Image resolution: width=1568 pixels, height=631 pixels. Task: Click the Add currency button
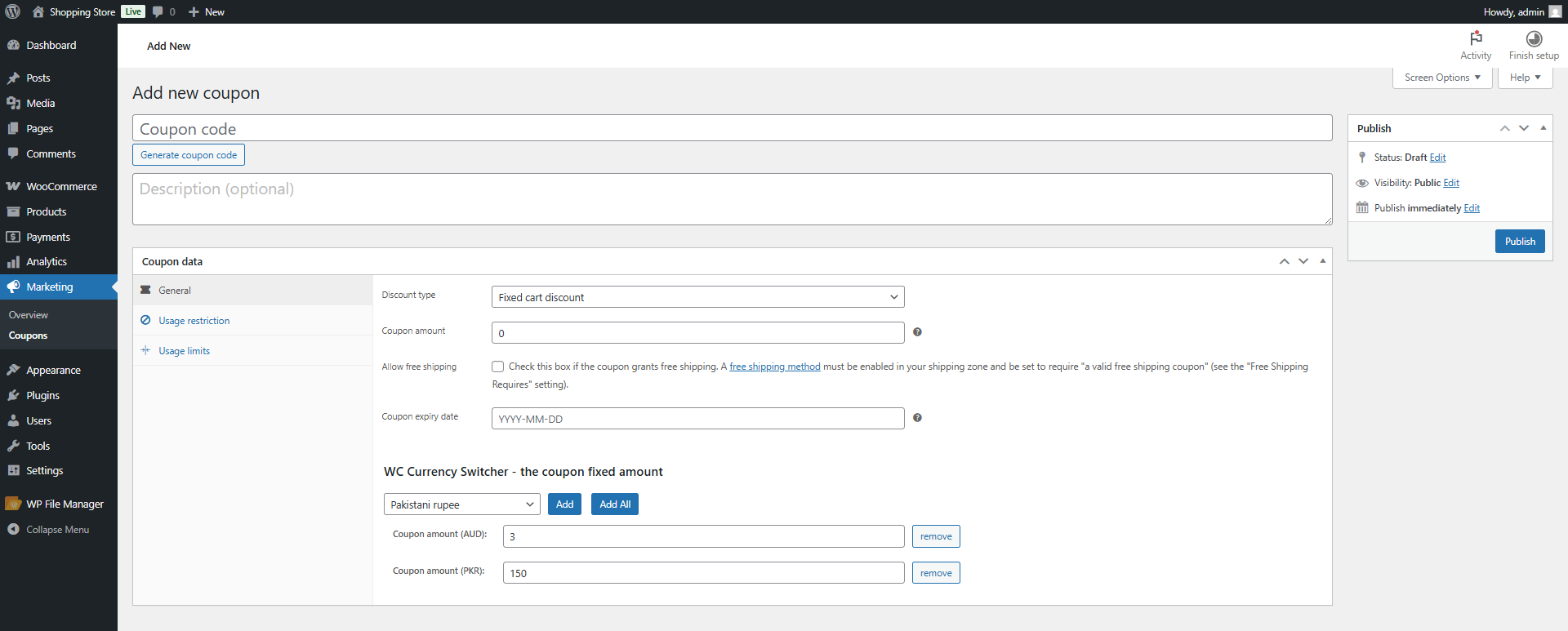(x=564, y=504)
